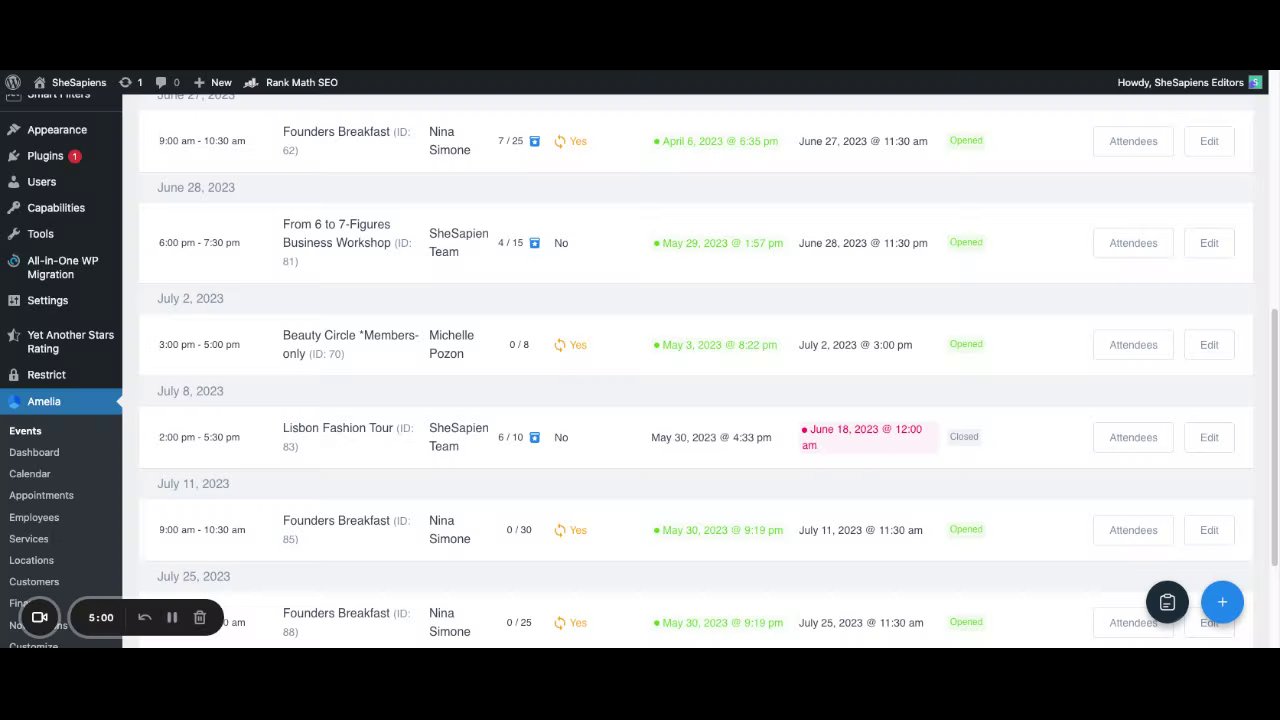This screenshot has height=720, width=1280.
Task: Open the Amelia Events submenu
Action: coord(25,431)
